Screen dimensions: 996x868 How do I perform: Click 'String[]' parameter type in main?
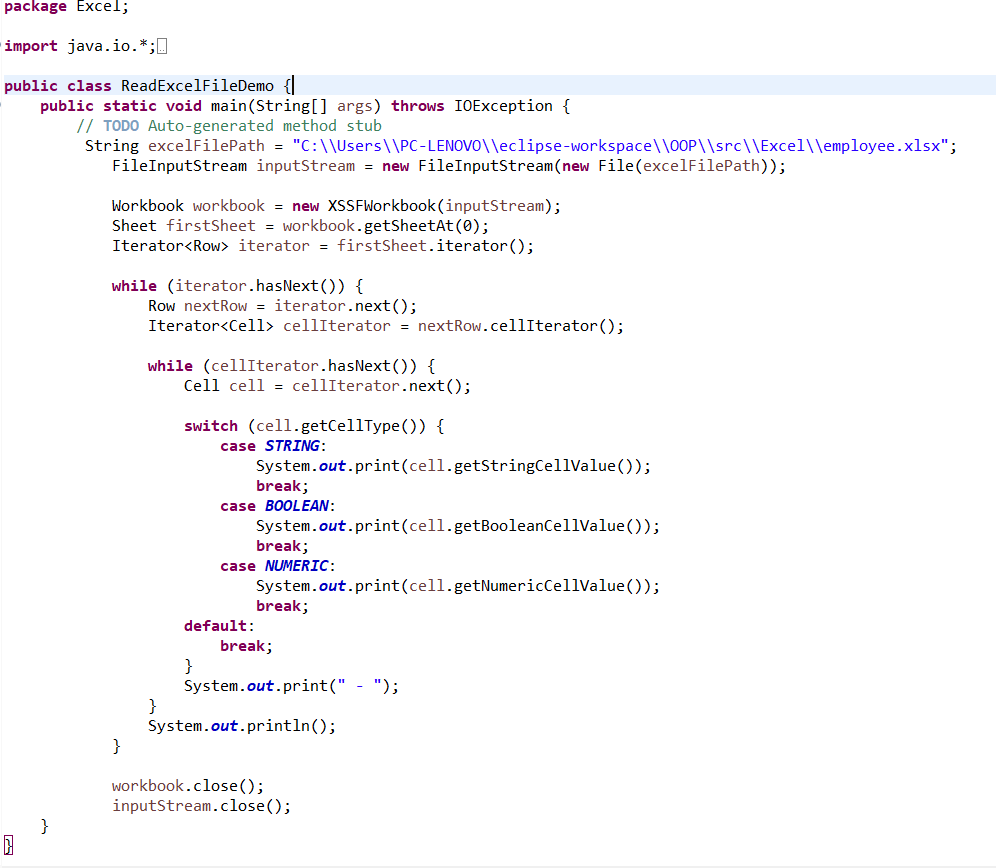292,106
